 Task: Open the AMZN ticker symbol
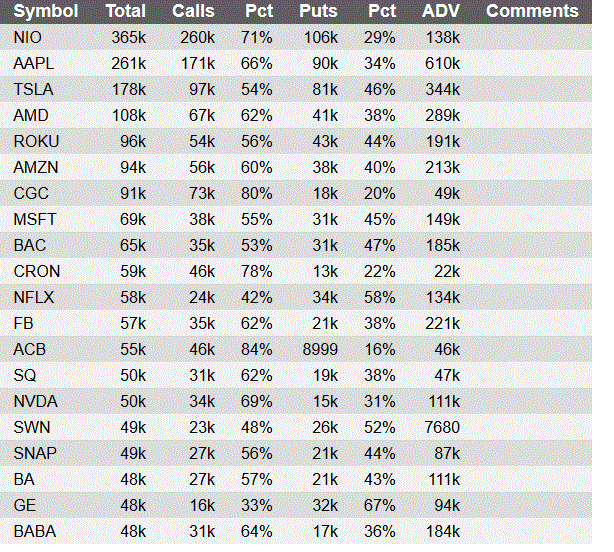click(x=36, y=168)
